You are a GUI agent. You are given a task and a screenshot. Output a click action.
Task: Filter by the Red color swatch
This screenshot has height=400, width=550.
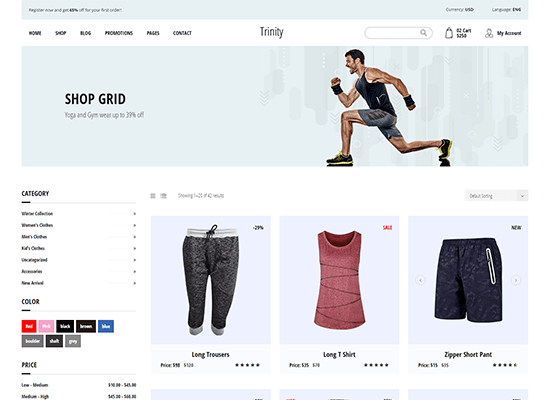[29, 326]
